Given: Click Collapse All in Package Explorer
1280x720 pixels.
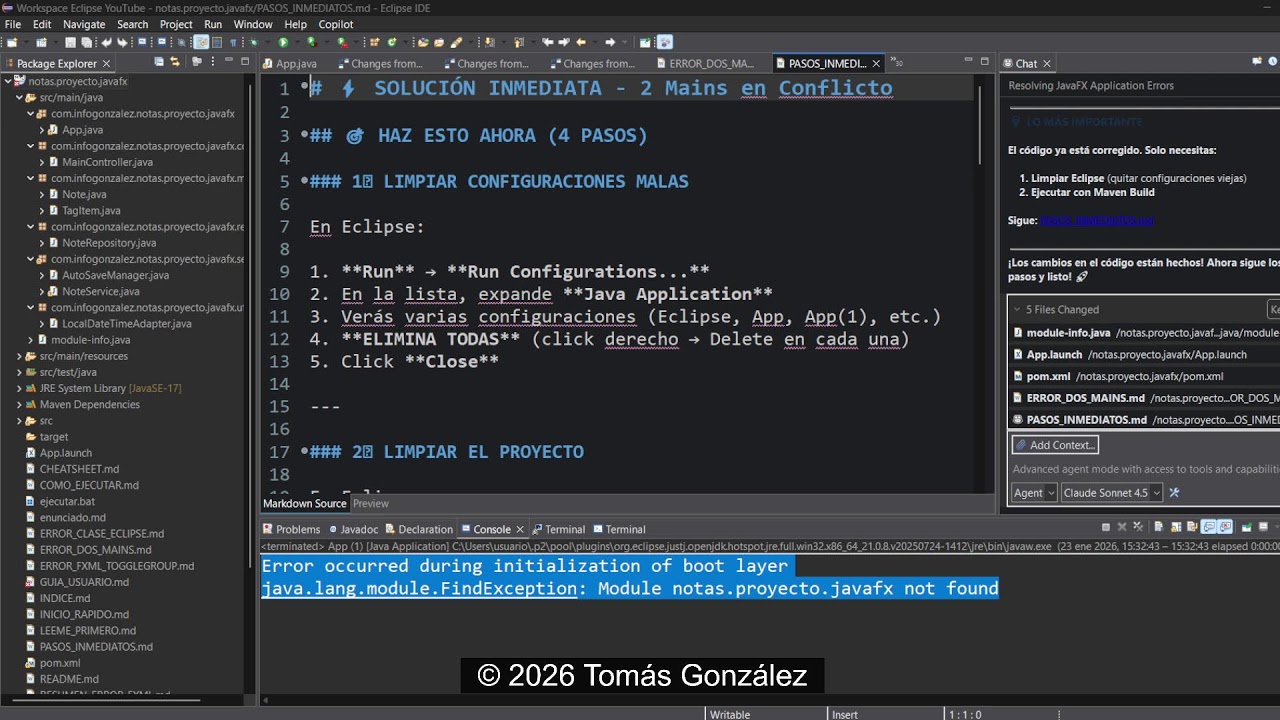Looking at the screenshot, I should (x=158, y=61).
